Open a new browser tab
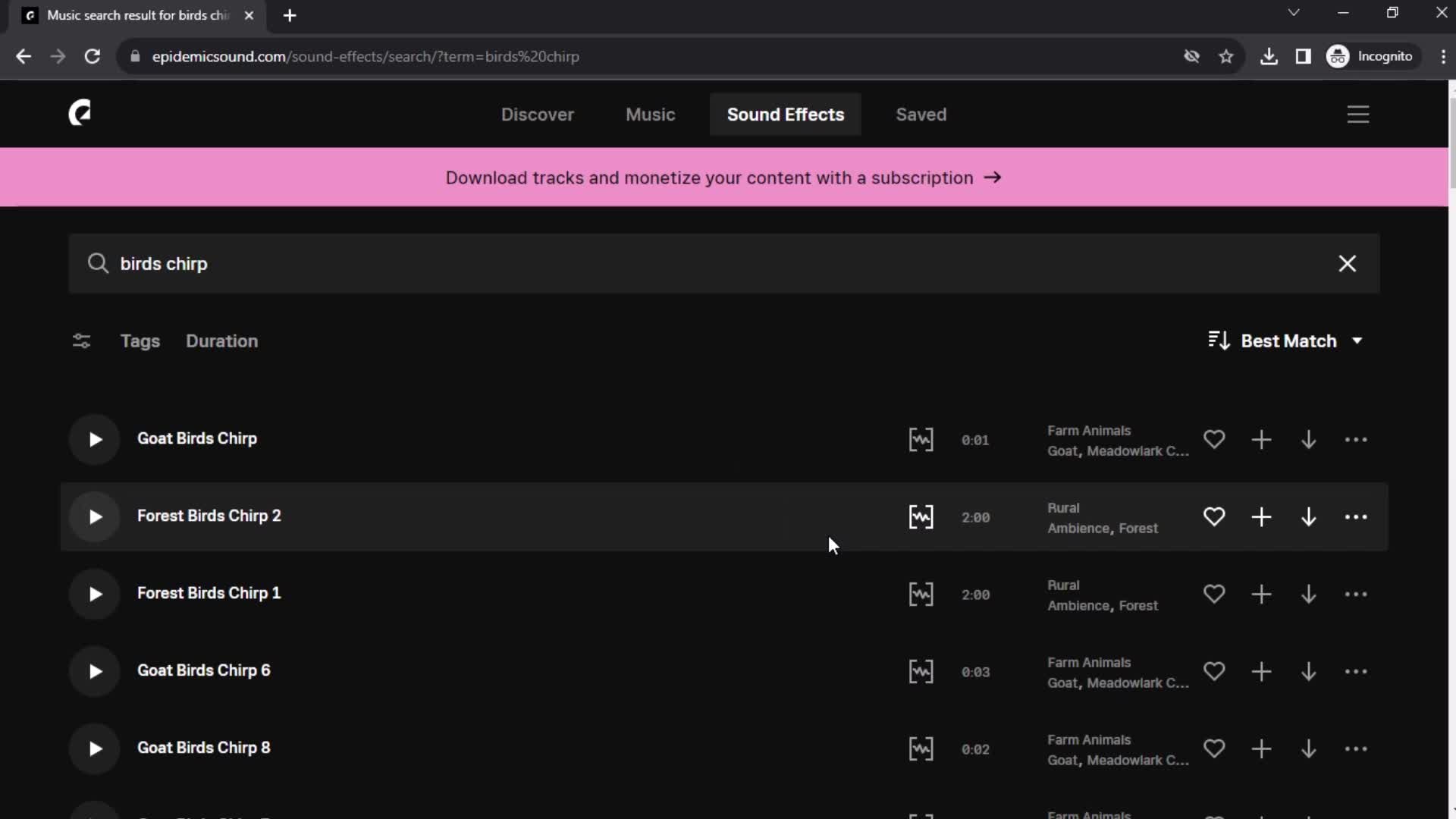 290,15
